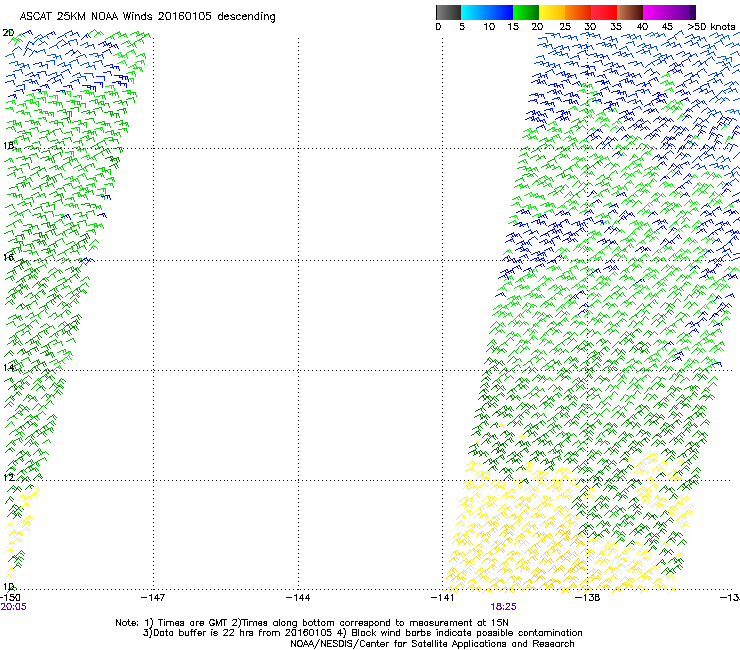Screen dimensions: 740x650
Task: Click the NOAA/NESDIS Center for Satellite Applications credit
Action: pyautogui.click(x=432, y=644)
